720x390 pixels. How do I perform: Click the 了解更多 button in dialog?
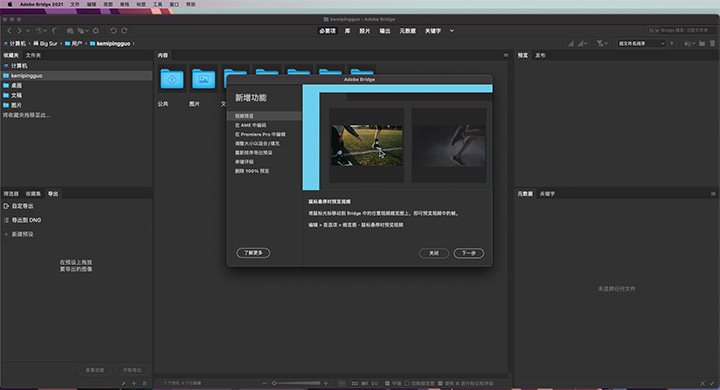(253, 253)
